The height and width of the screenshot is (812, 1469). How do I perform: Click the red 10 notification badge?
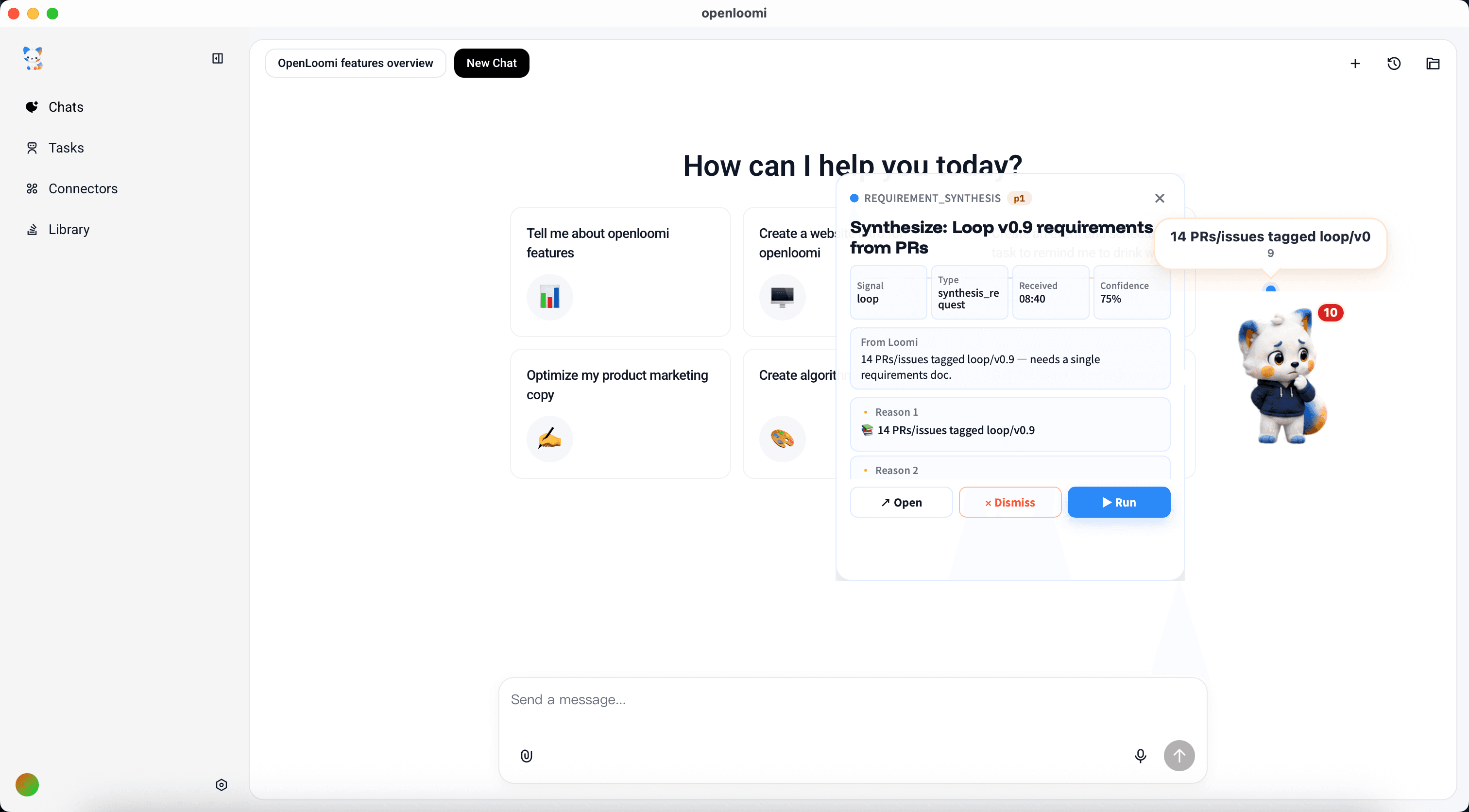click(x=1331, y=312)
